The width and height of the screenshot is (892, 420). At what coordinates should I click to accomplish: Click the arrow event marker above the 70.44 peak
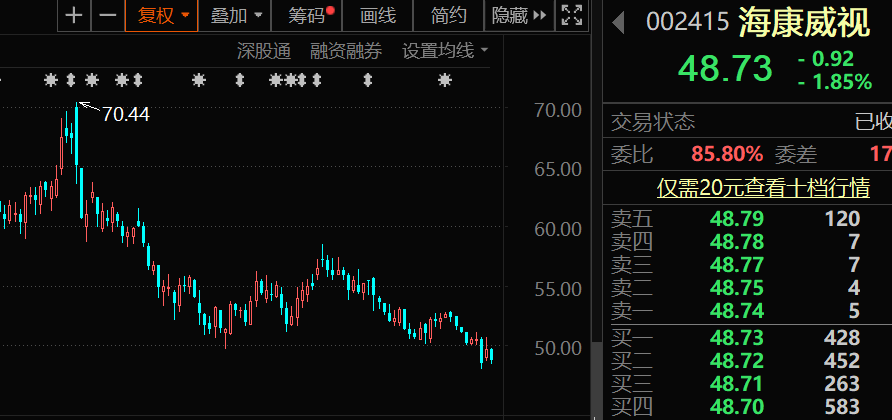tap(71, 80)
